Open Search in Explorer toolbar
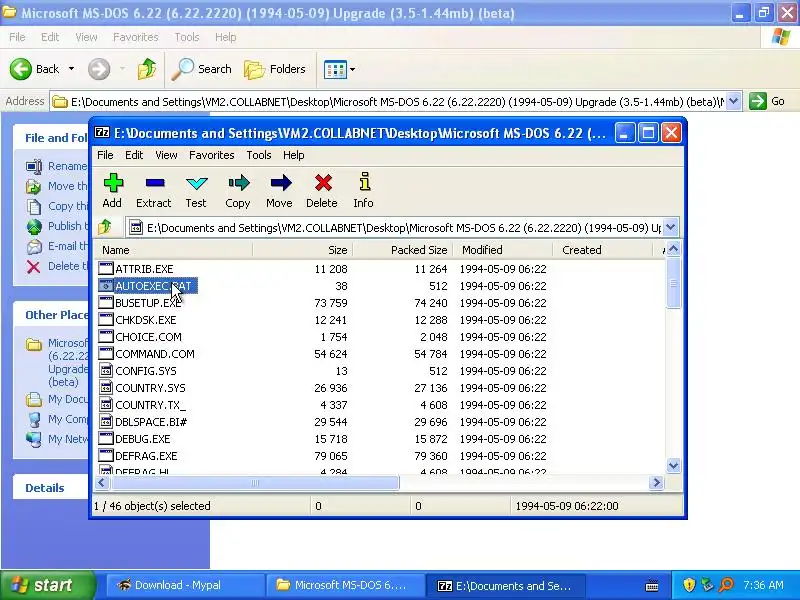Viewport: 800px width, 600px height. 202,69
